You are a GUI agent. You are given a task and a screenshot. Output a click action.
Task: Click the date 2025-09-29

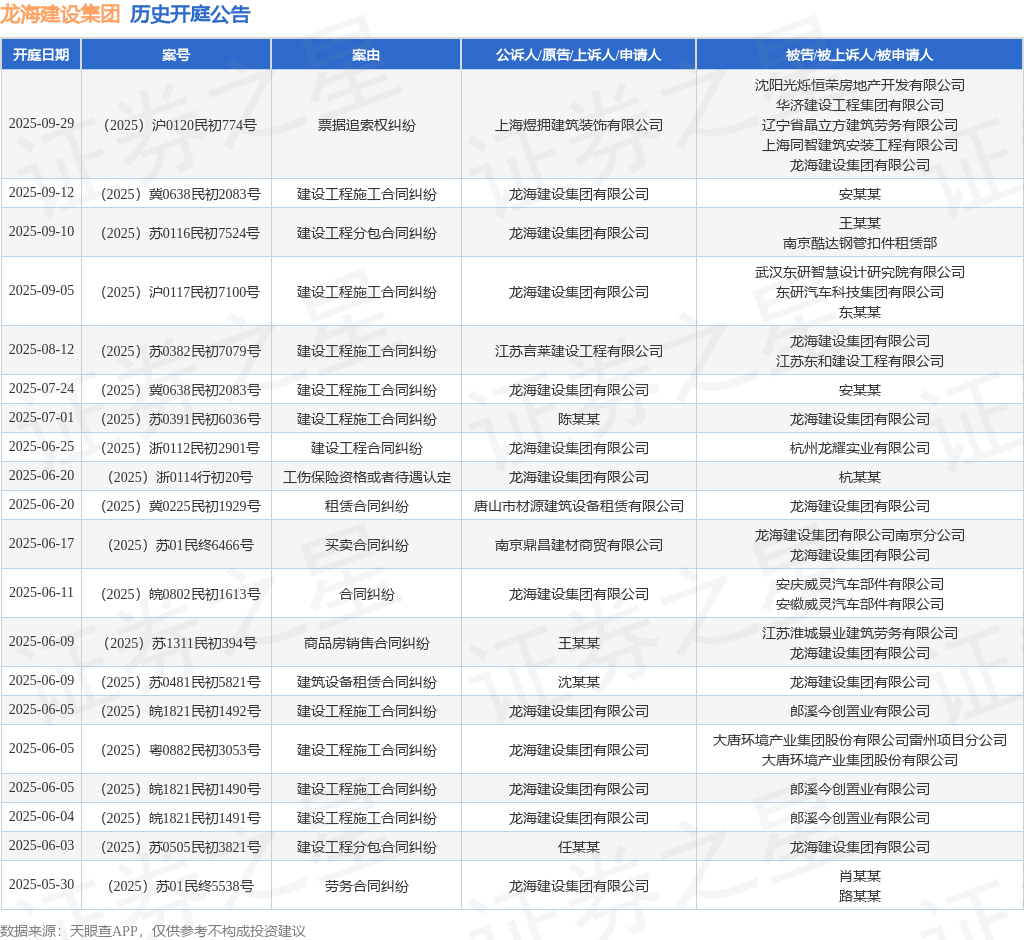click(41, 123)
